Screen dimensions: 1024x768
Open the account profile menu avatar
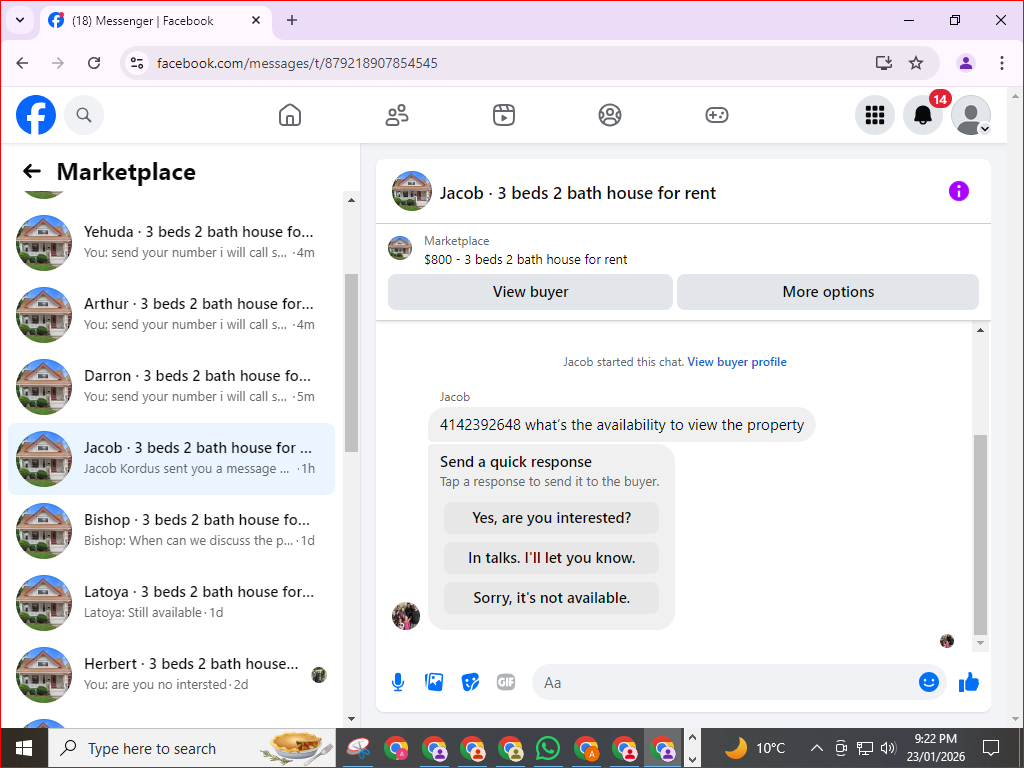(x=971, y=115)
